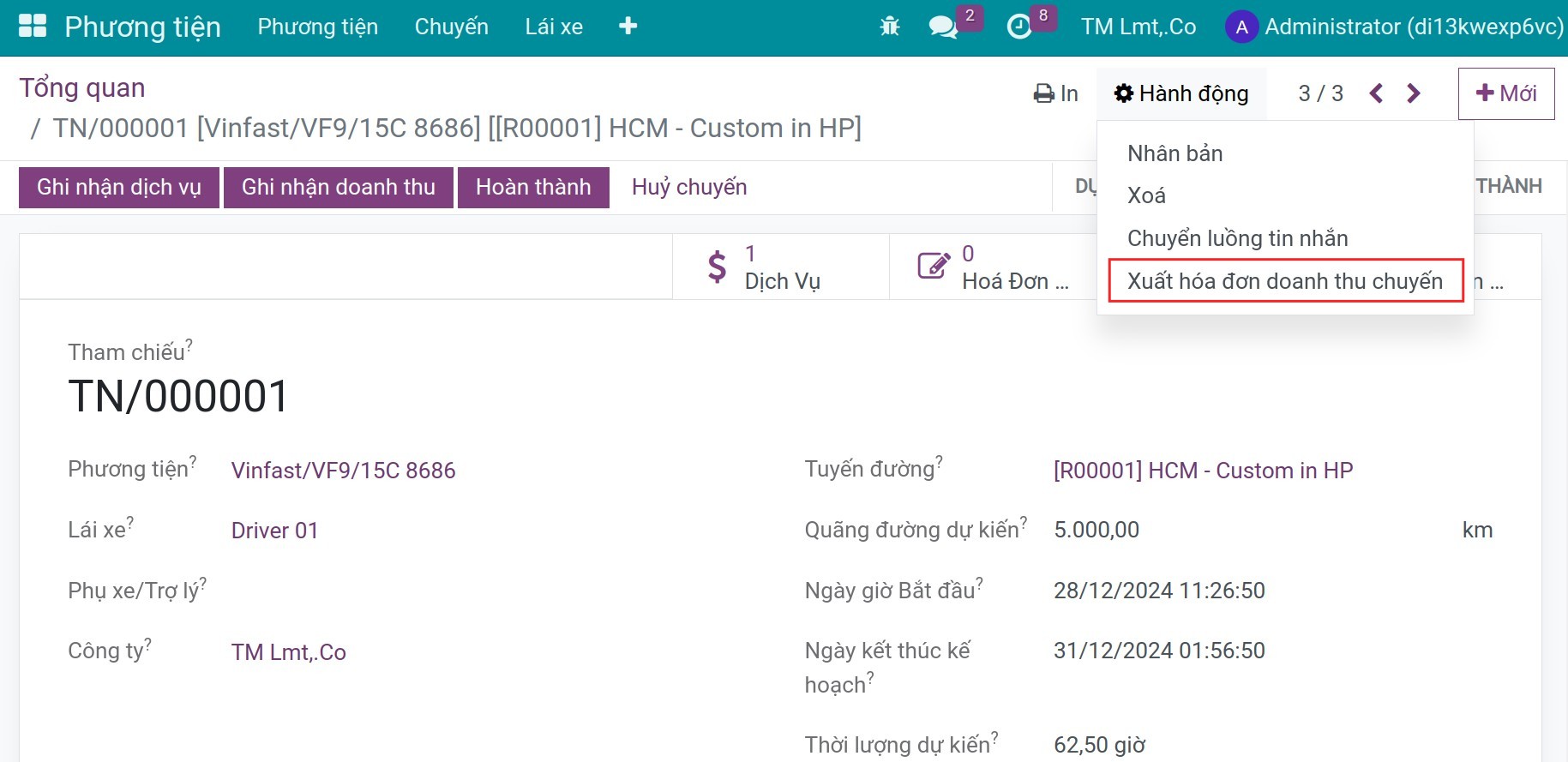Click the Hoàn thành button
This screenshot has height=762, width=1568.
(533, 188)
